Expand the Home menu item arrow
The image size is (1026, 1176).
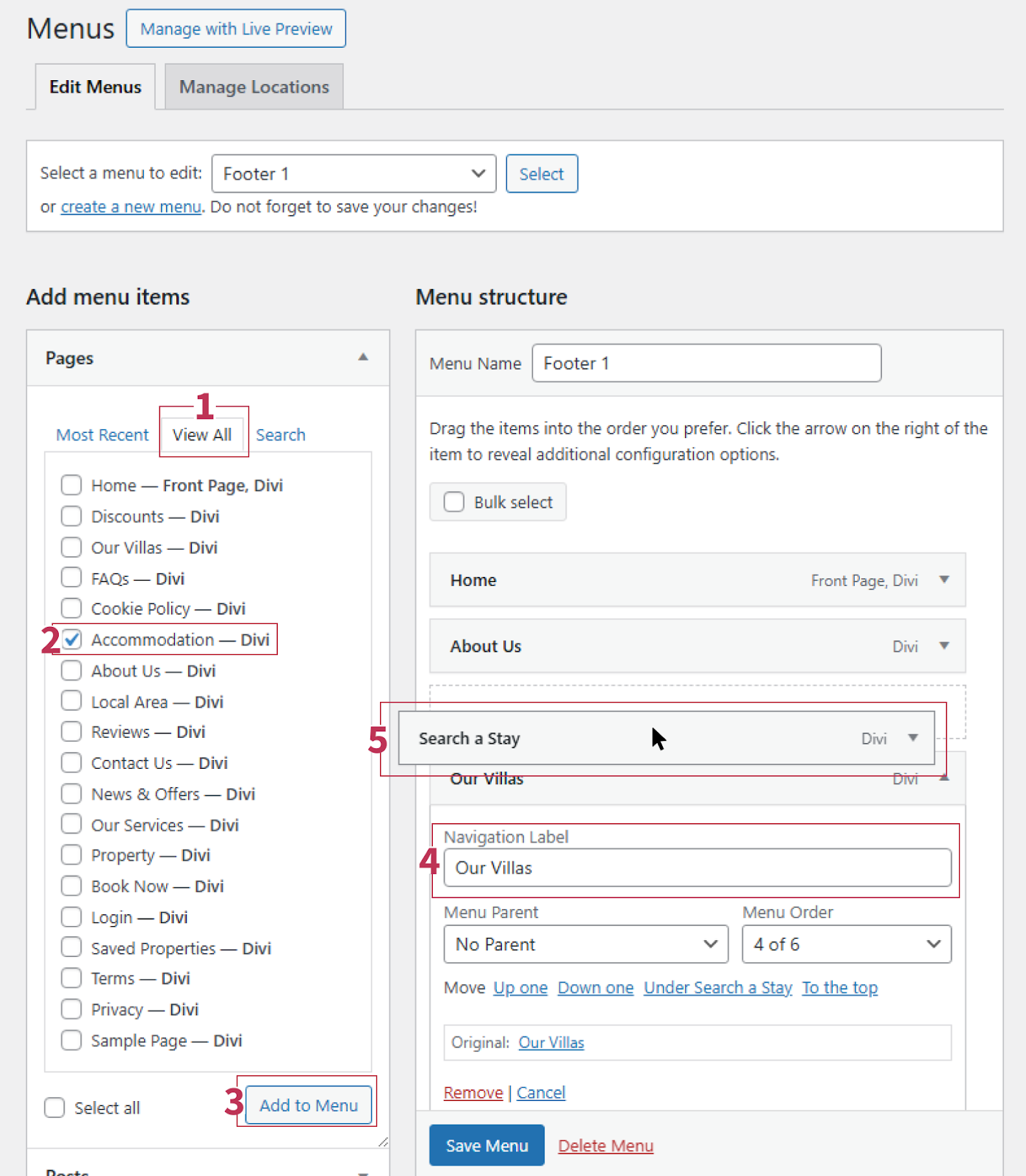pyautogui.click(x=944, y=580)
